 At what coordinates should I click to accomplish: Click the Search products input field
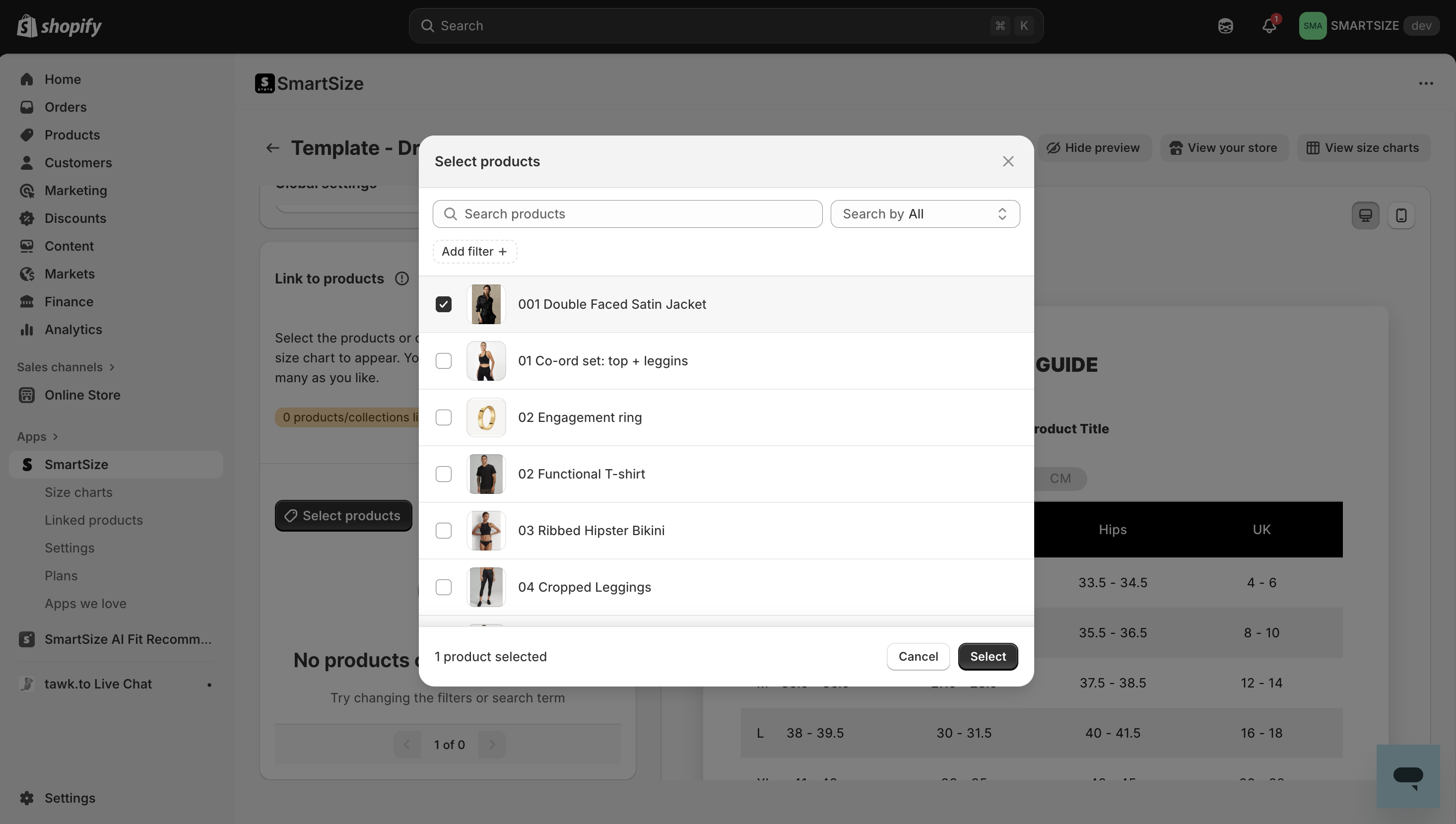(628, 214)
